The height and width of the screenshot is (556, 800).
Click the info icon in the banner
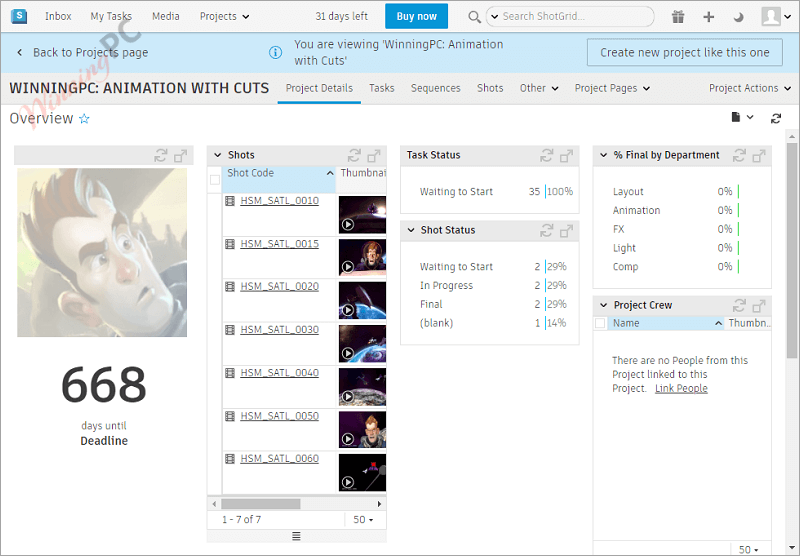pos(275,52)
